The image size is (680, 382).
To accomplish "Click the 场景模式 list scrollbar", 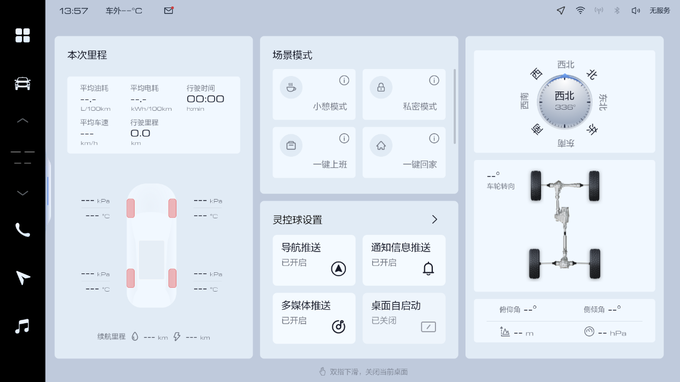I will (454, 106).
